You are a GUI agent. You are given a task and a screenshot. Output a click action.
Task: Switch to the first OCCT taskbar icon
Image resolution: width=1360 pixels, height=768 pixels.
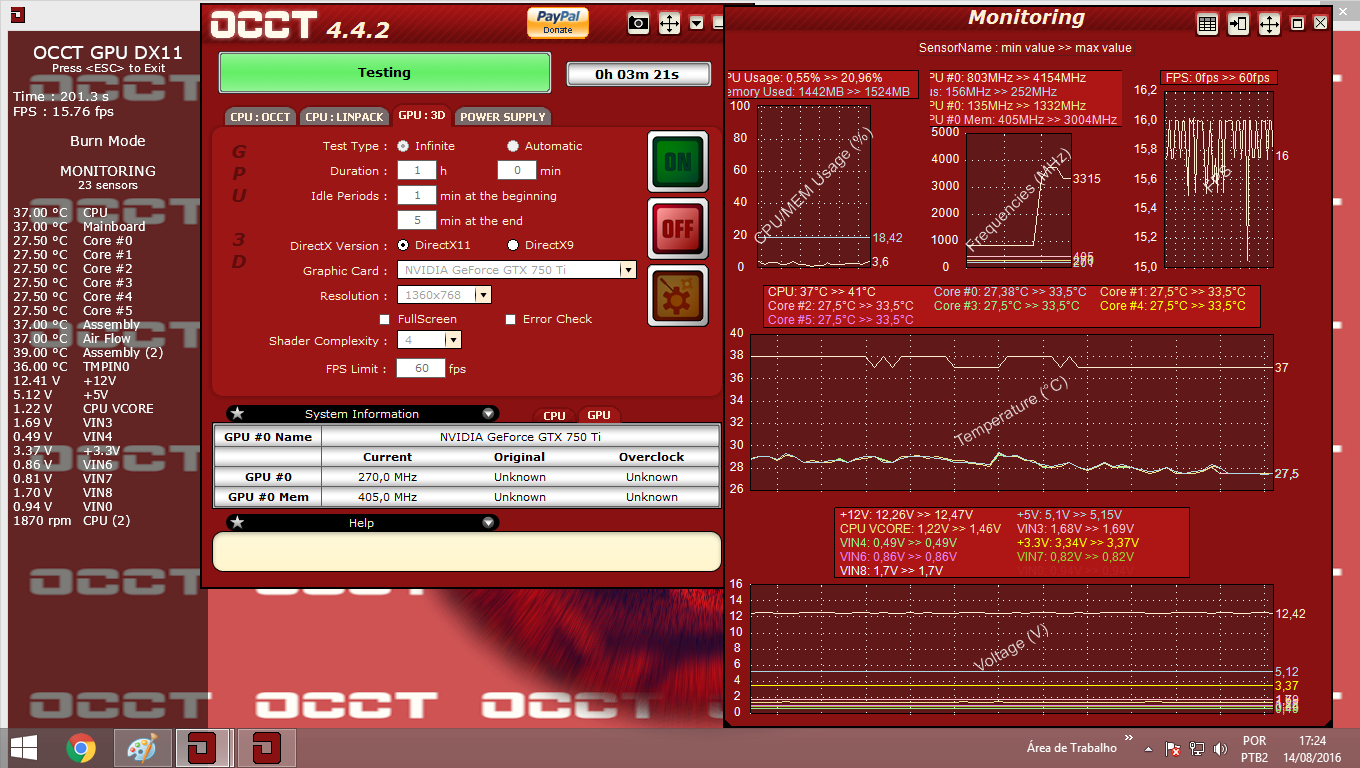[204, 748]
